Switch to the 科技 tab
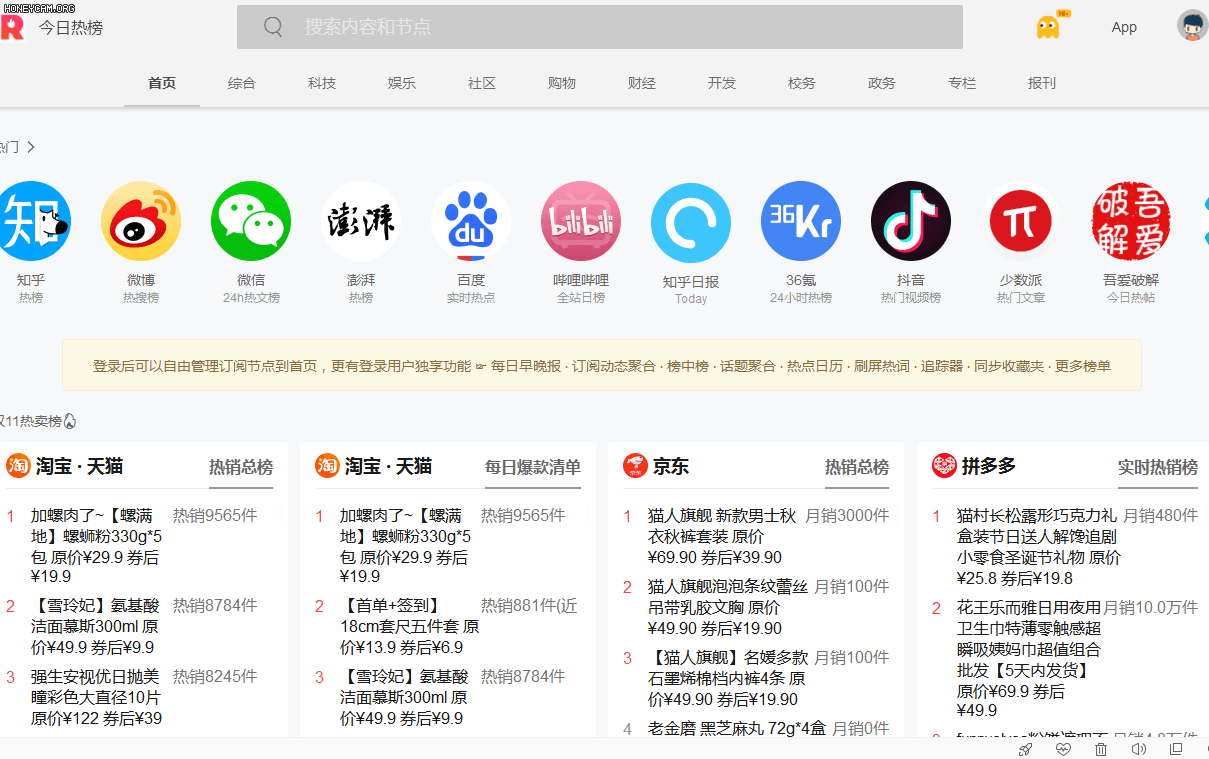This screenshot has height=759, width=1209. coord(322,83)
